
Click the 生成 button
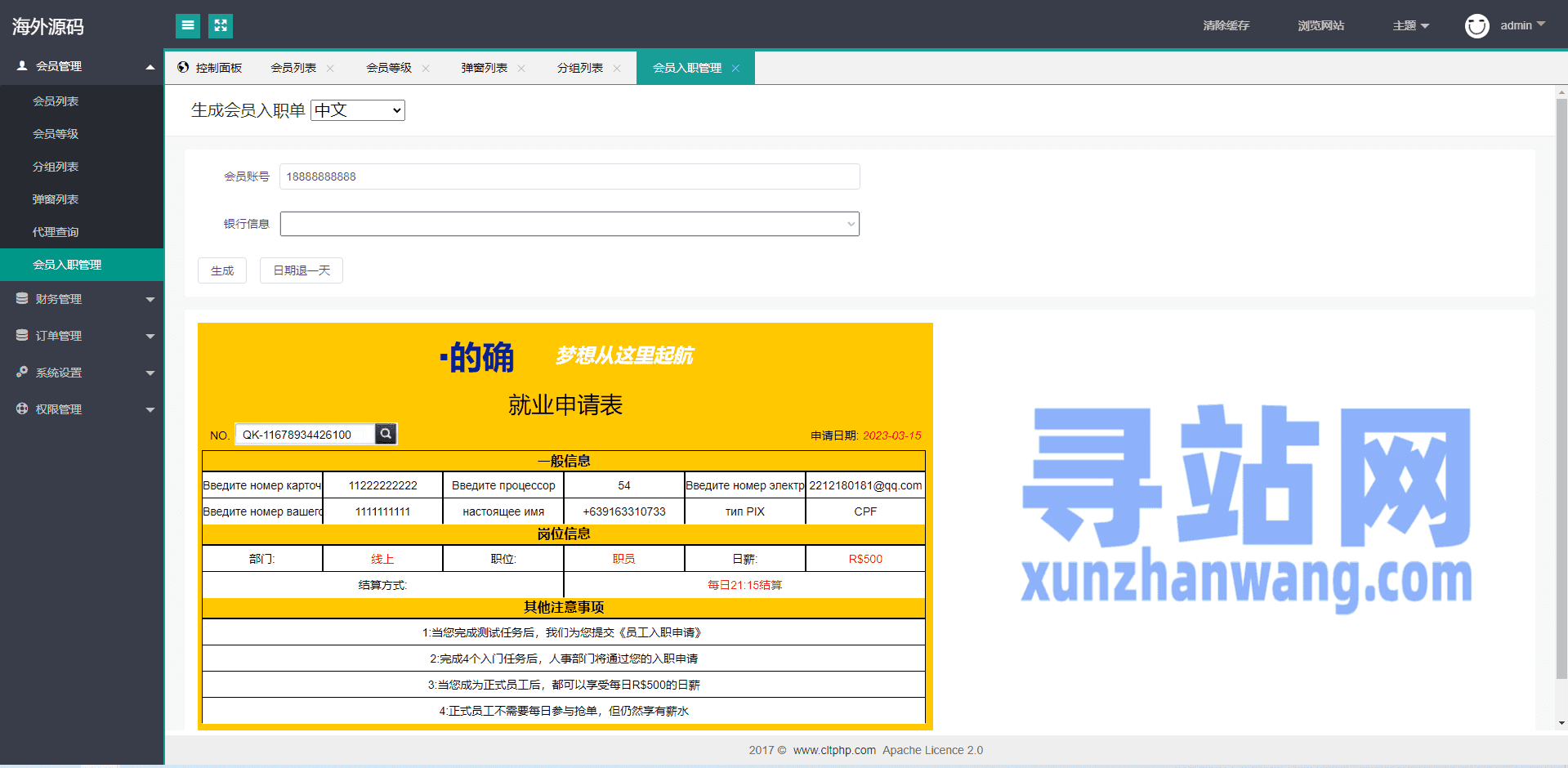222,270
